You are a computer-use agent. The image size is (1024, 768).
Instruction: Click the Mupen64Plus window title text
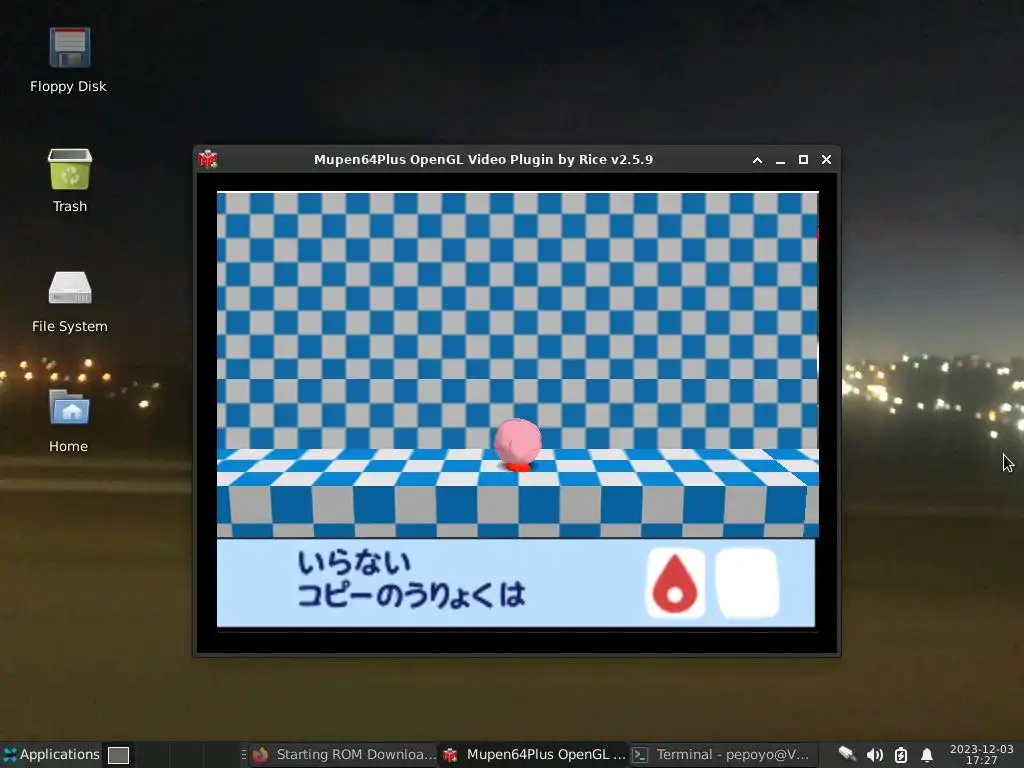(483, 160)
